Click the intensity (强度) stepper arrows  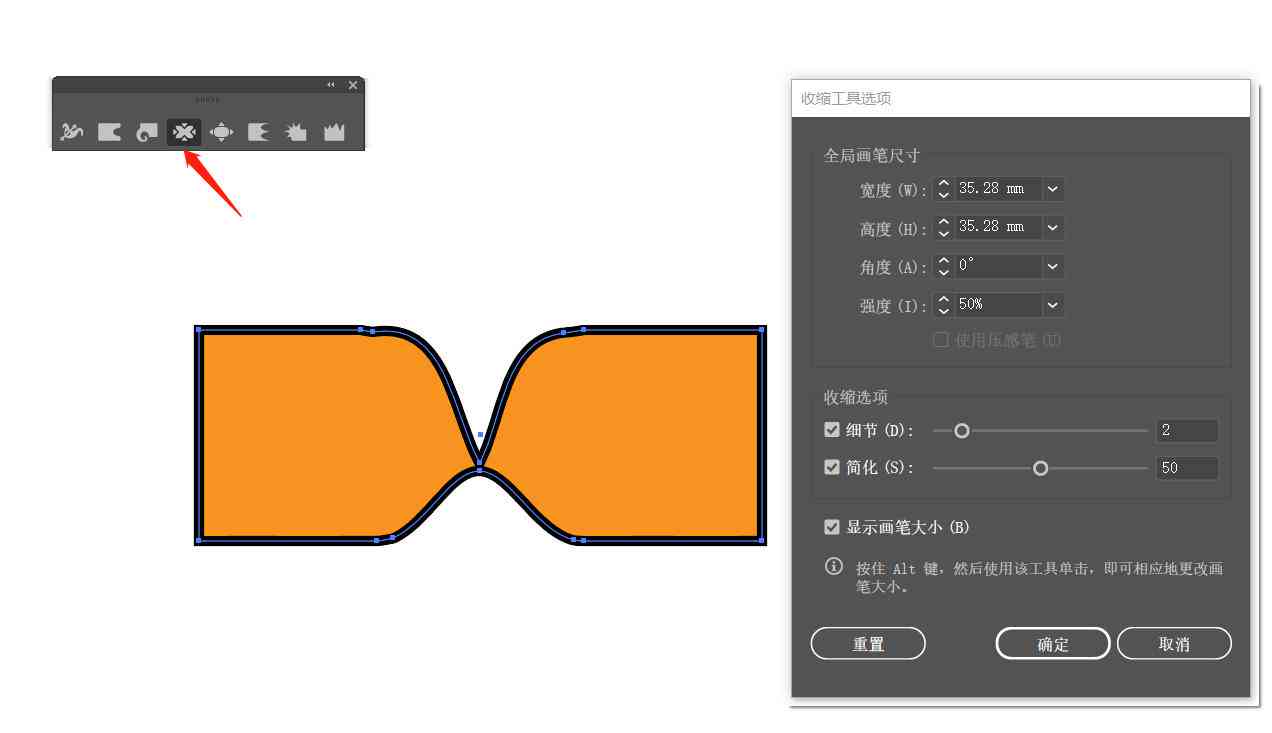point(943,305)
